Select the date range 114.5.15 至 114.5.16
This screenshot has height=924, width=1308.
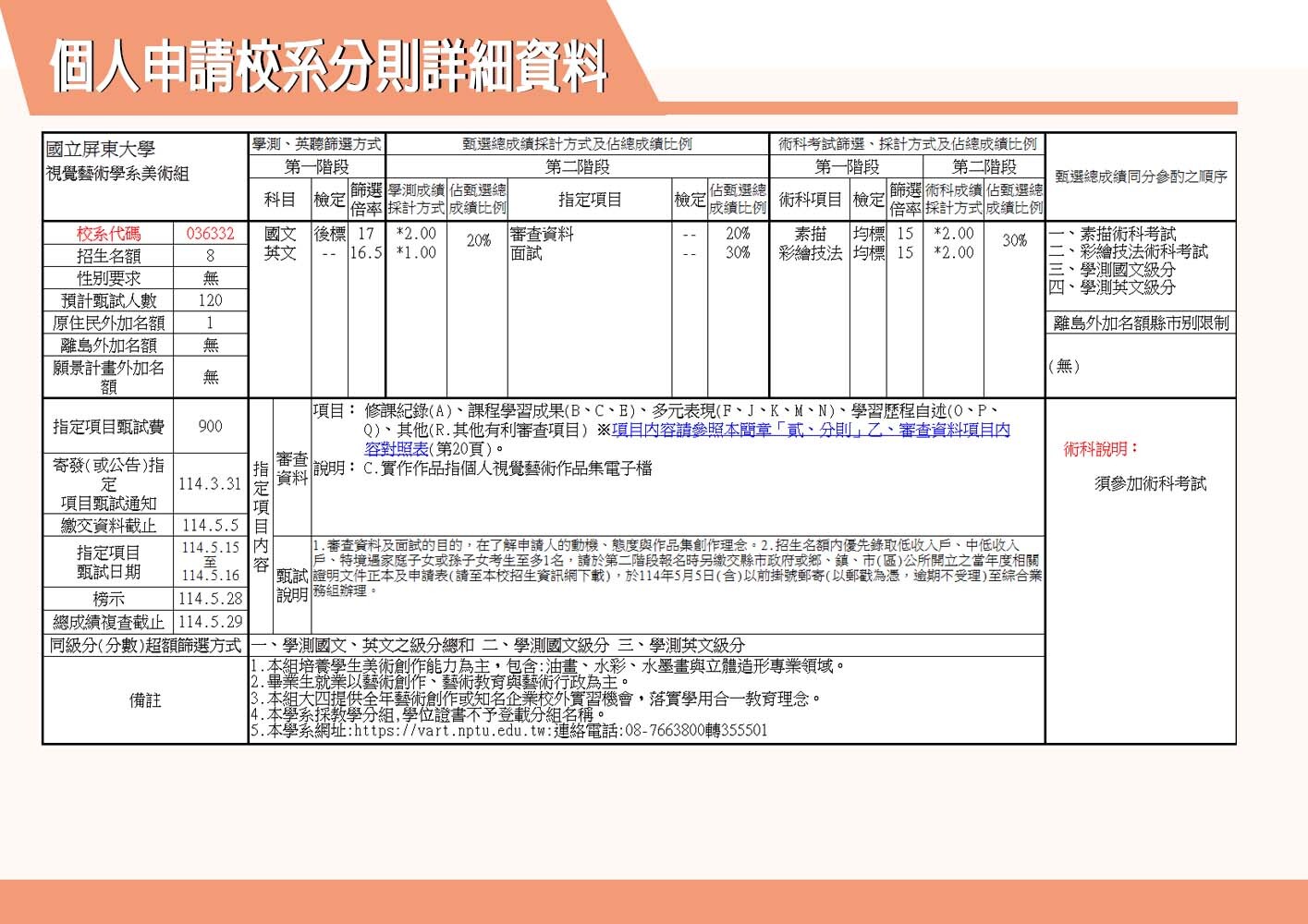[210, 561]
